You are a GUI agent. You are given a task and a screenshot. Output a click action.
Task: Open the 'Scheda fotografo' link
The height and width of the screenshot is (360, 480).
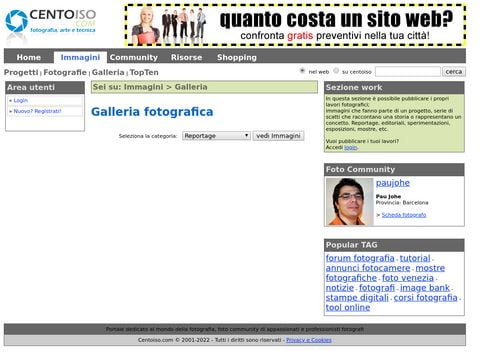[404, 215]
